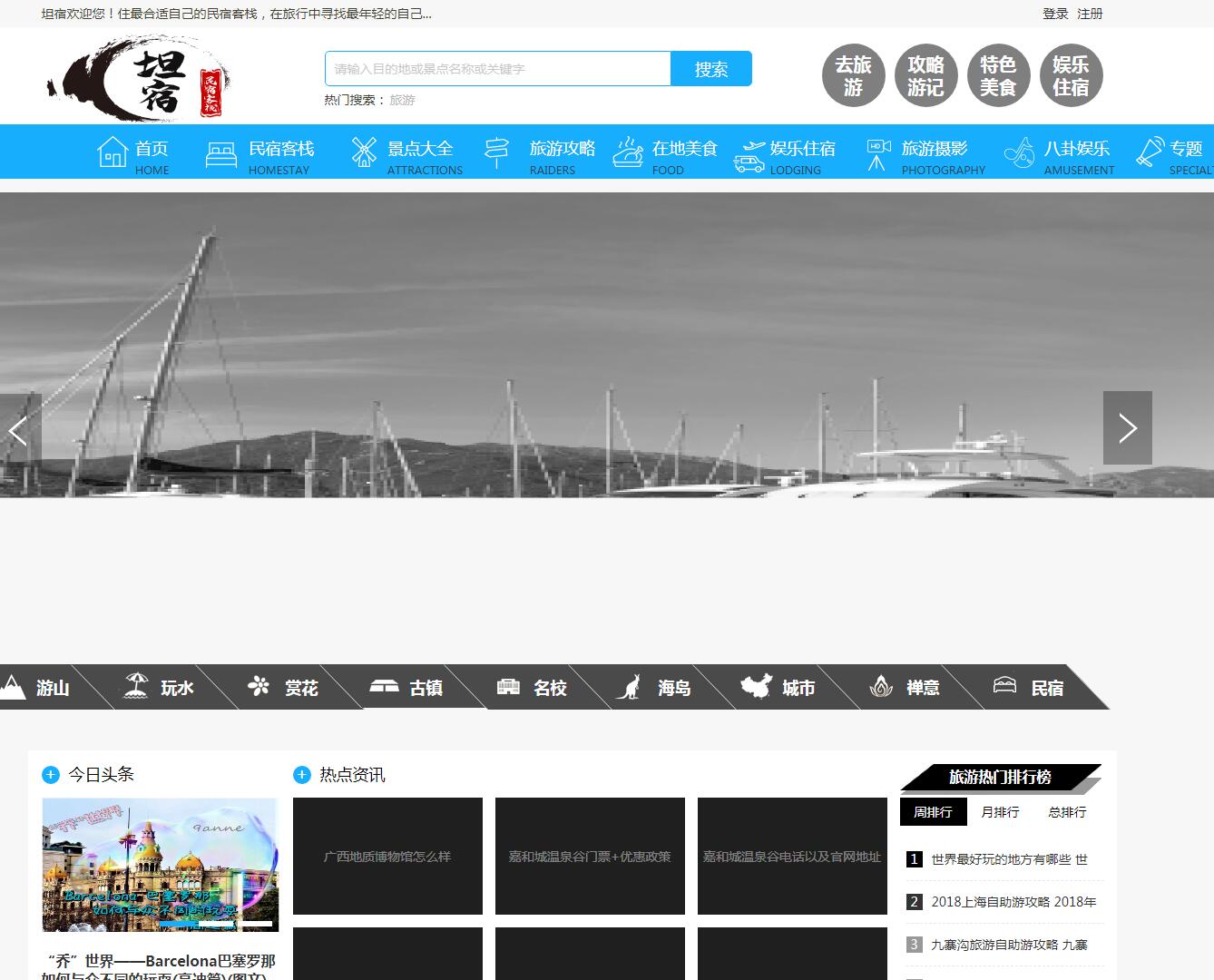The width and height of the screenshot is (1214, 980).
Task: Click the 特色美食 round button
Action: point(998,75)
